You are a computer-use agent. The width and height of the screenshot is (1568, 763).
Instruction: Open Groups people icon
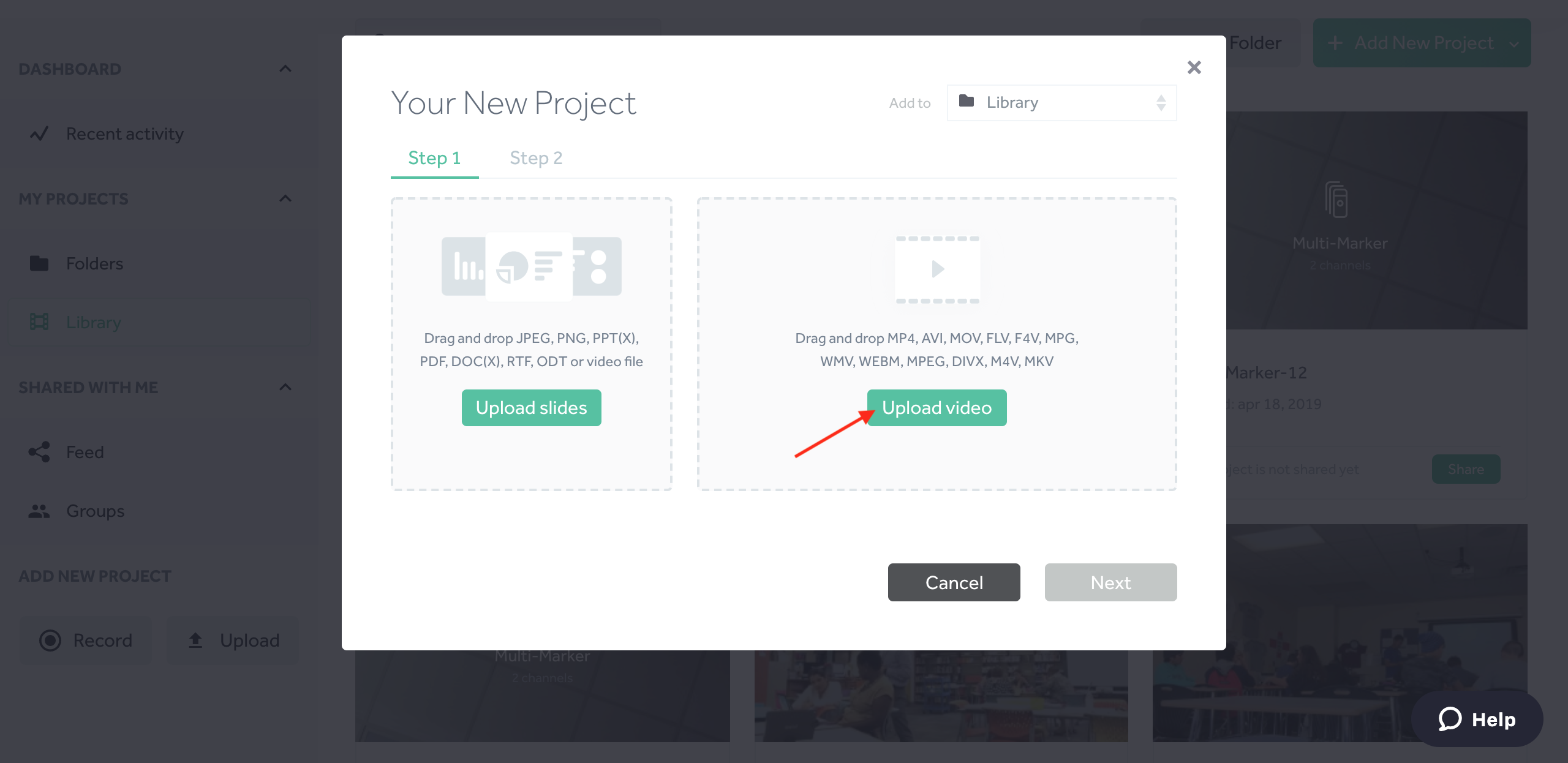pos(39,511)
